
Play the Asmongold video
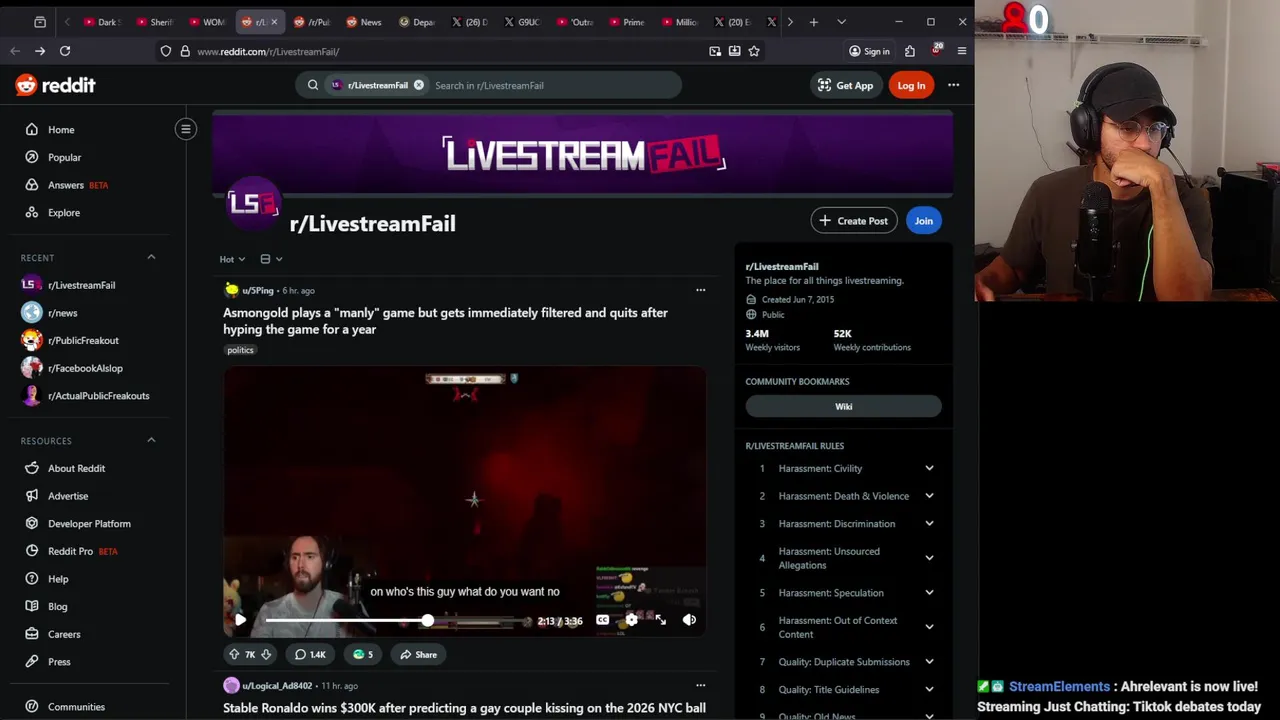tap(240, 620)
